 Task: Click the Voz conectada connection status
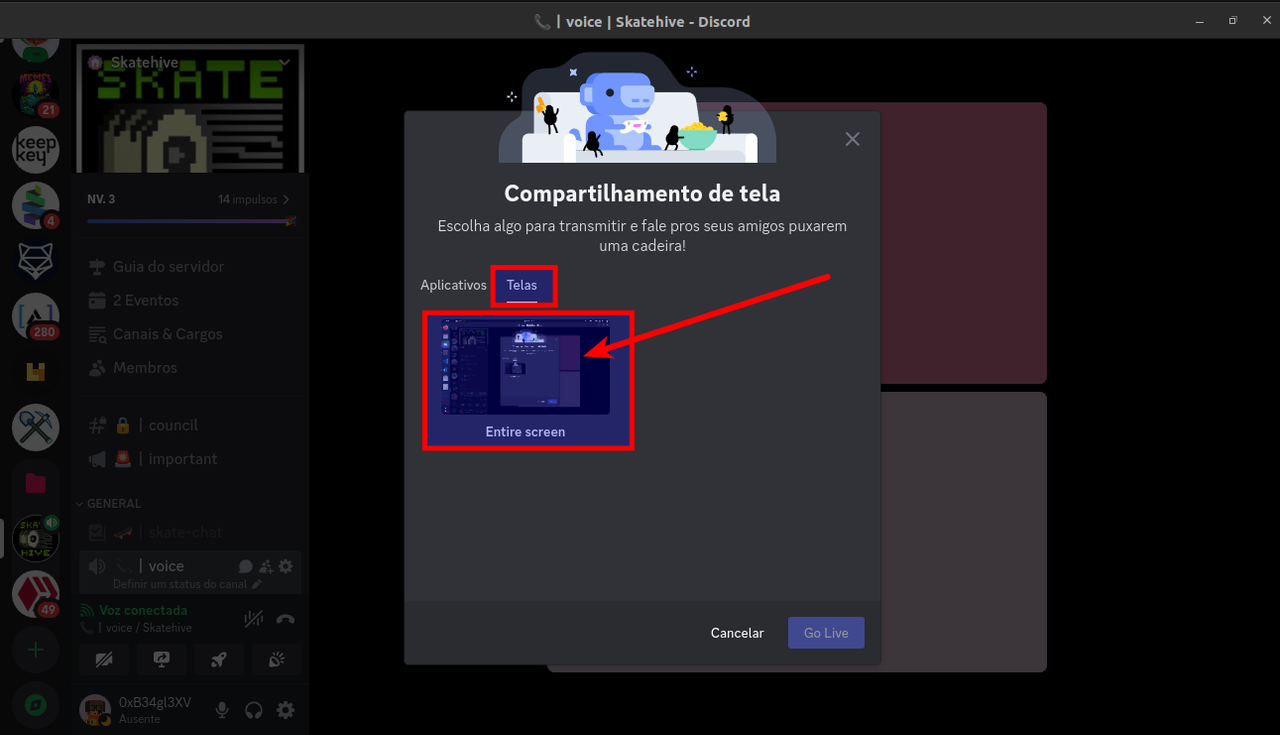(x=143, y=610)
